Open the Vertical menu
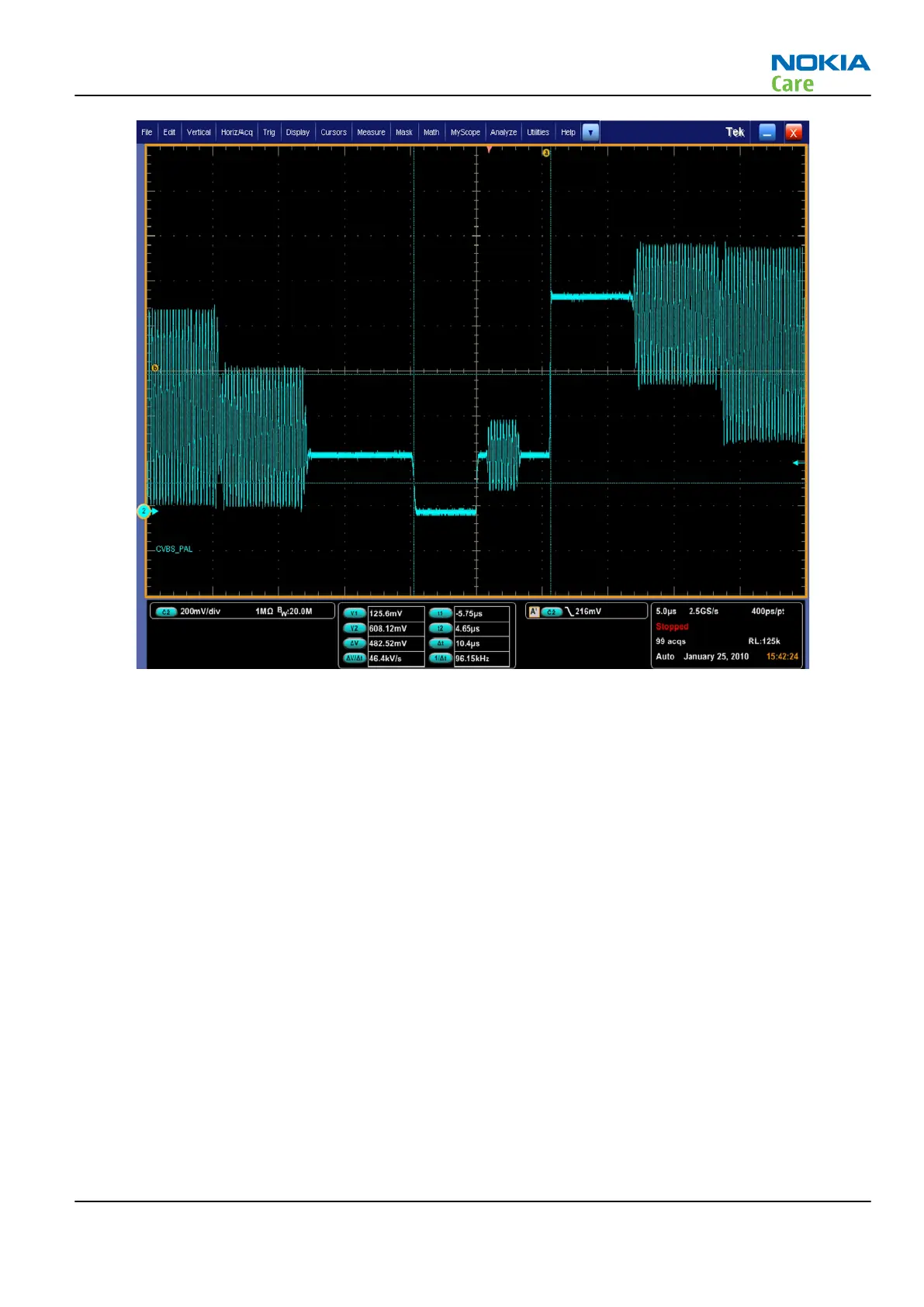Viewport: 924px width, 1307px height. point(199,132)
